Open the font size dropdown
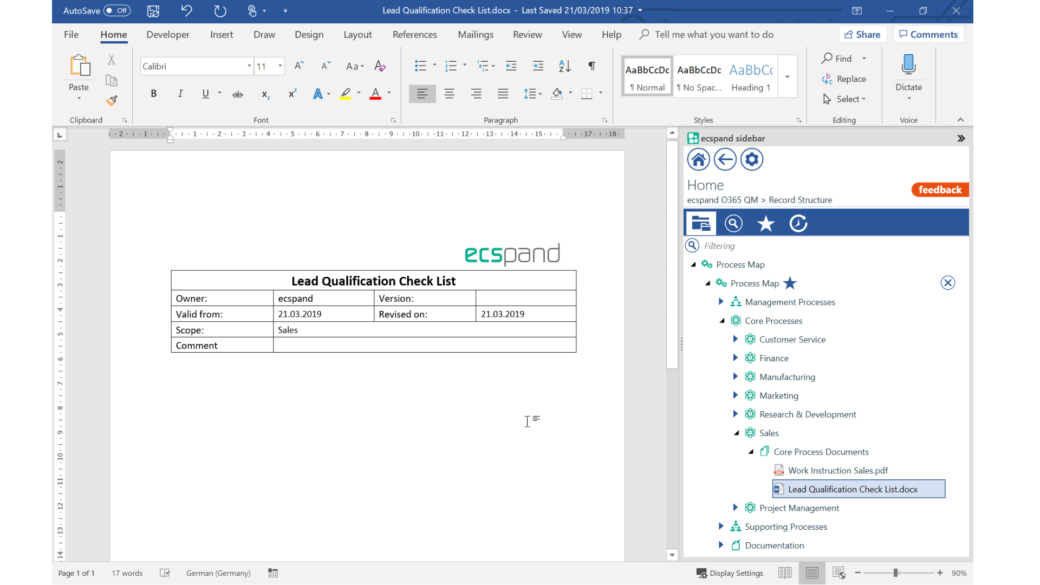Image resolution: width=1040 pixels, height=585 pixels. point(280,66)
